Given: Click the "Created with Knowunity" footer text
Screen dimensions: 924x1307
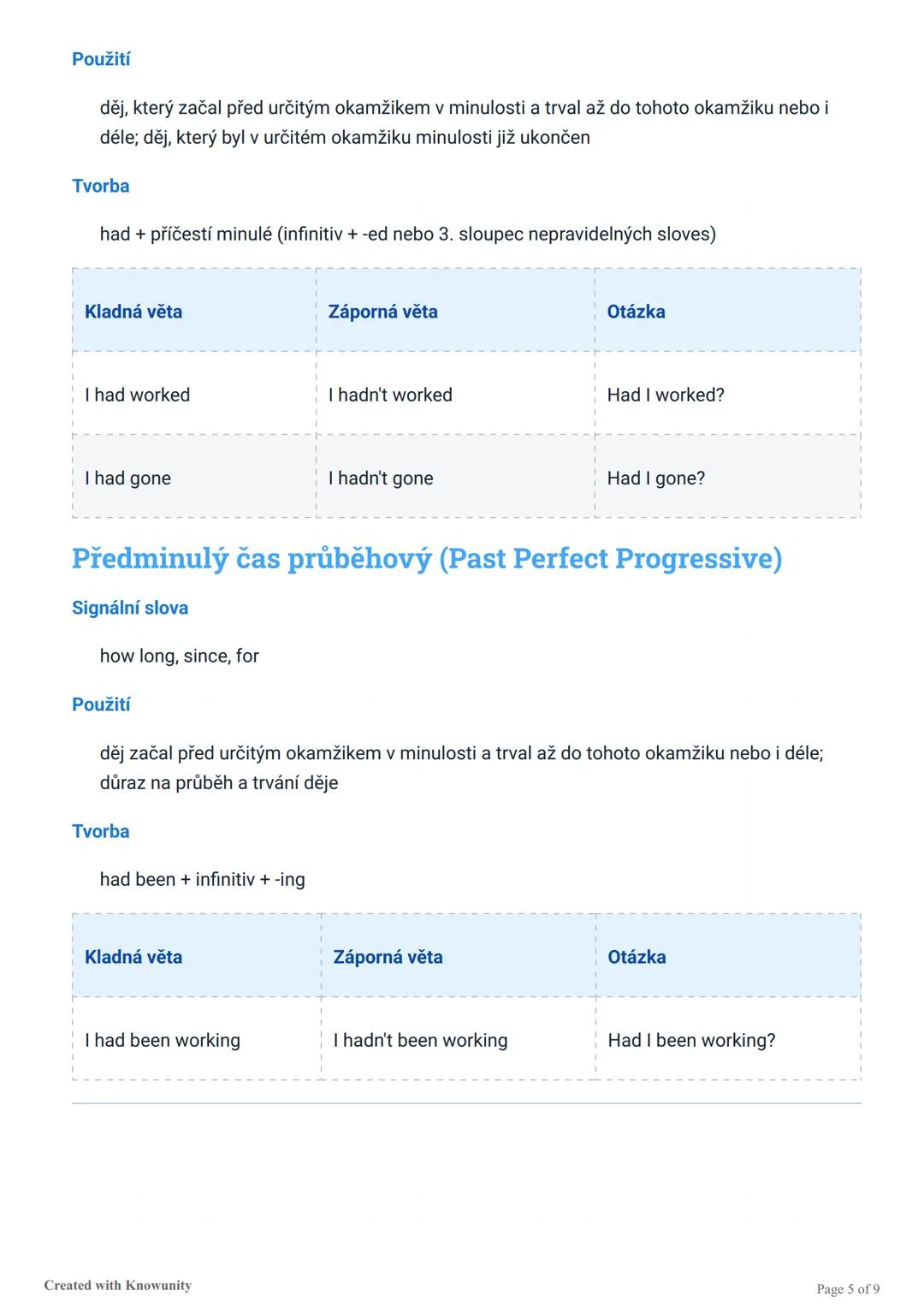Looking at the screenshot, I should click(x=118, y=1285).
